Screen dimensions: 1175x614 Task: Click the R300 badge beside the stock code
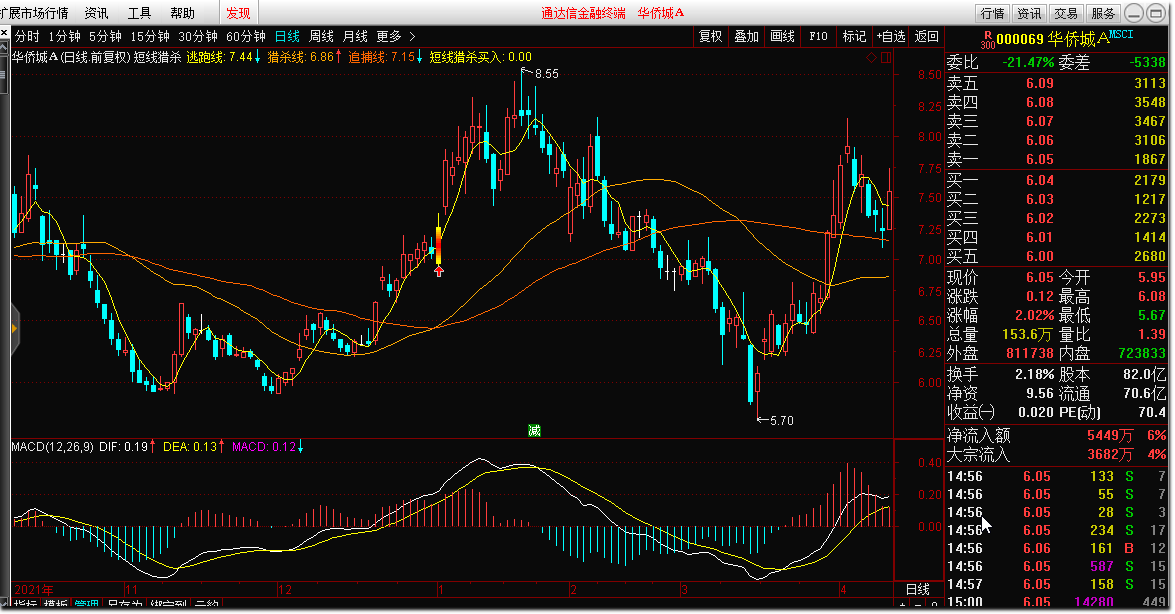click(987, 40)
